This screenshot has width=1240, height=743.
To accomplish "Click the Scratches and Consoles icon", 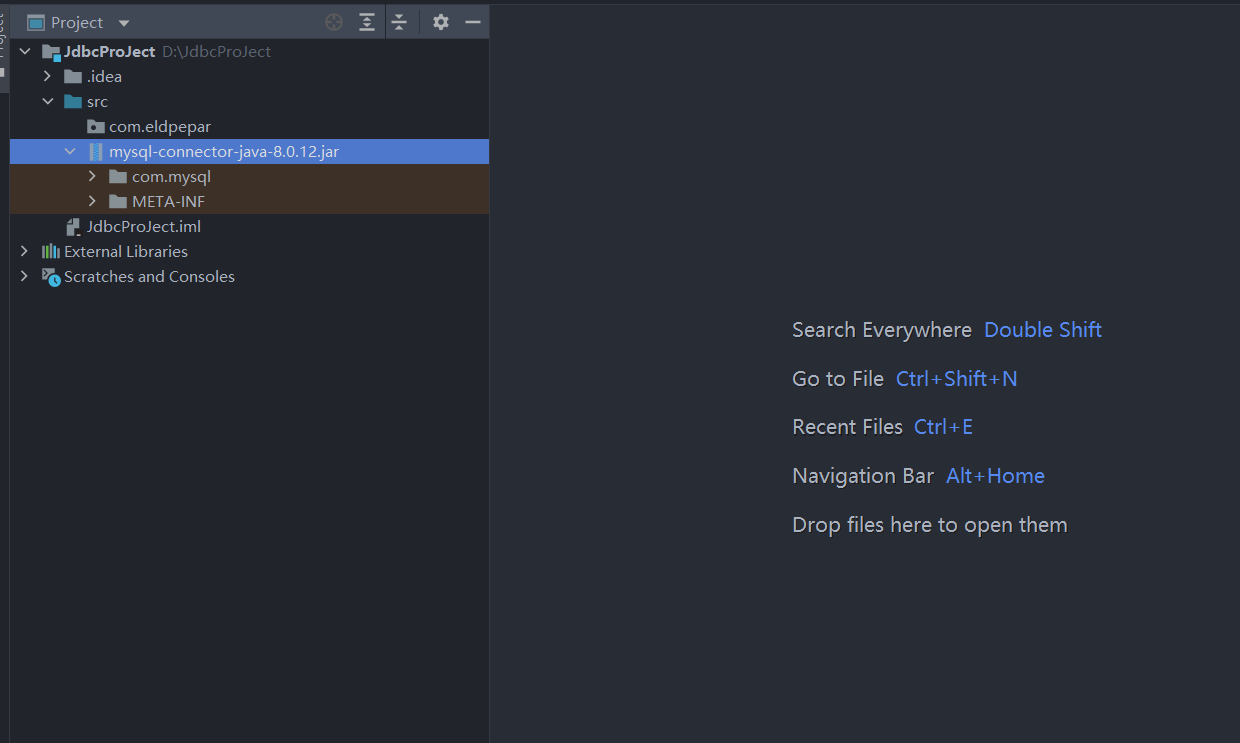I will coord(51,277).
